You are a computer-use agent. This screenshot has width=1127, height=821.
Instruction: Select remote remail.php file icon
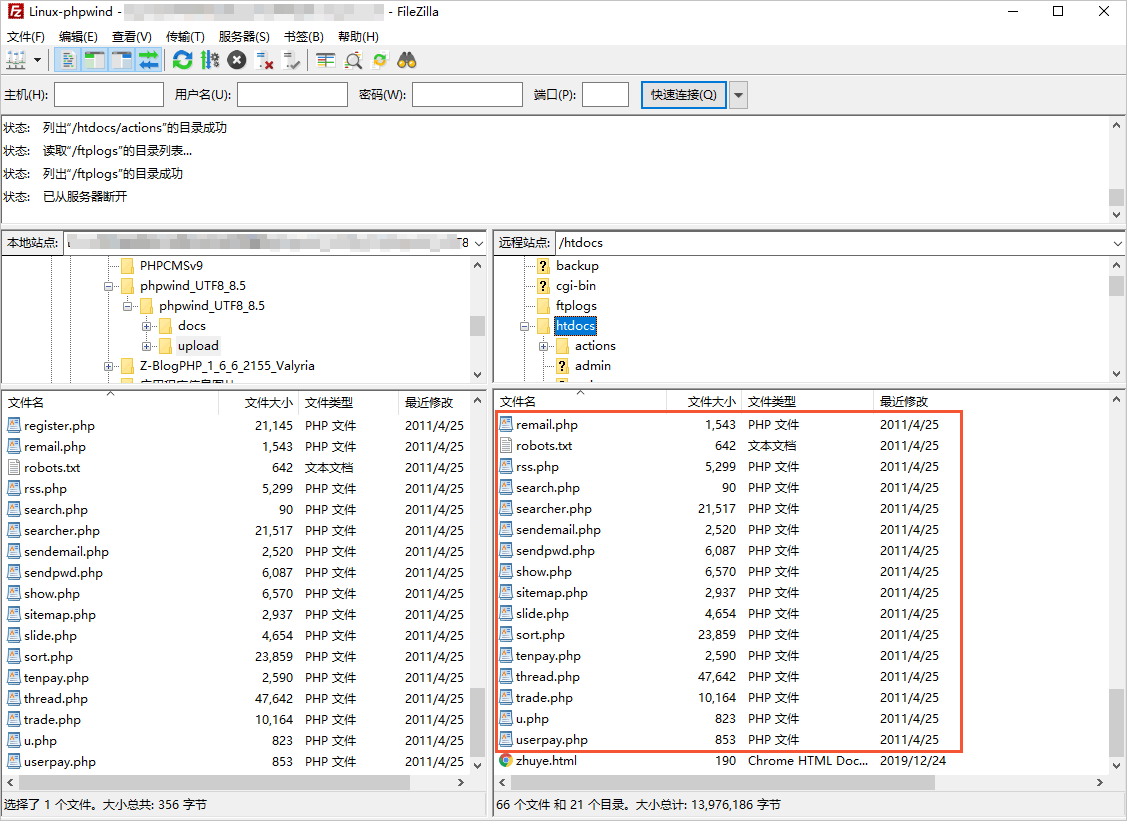pyautogui.click(x=506, y=425)
